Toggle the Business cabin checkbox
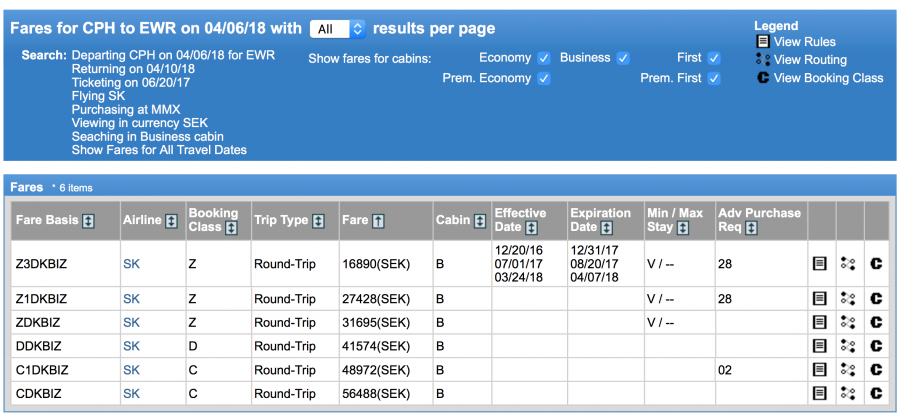Viewport: 900px width, 417px height. tap(623, 58)
